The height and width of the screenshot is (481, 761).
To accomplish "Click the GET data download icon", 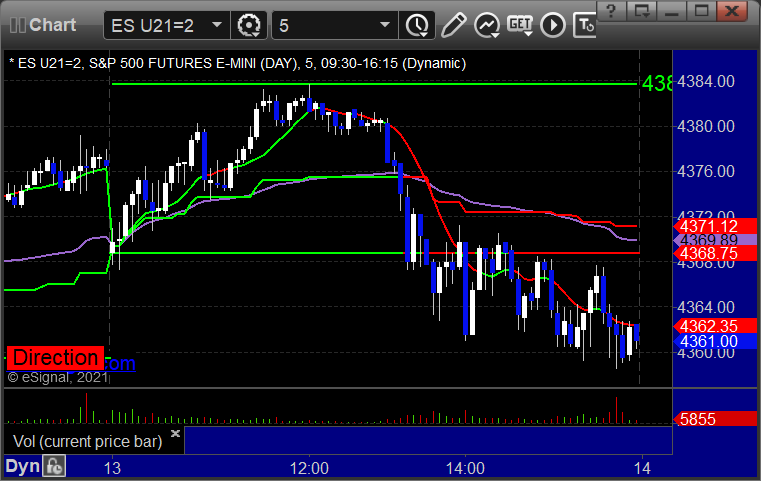I will (520, 25).
